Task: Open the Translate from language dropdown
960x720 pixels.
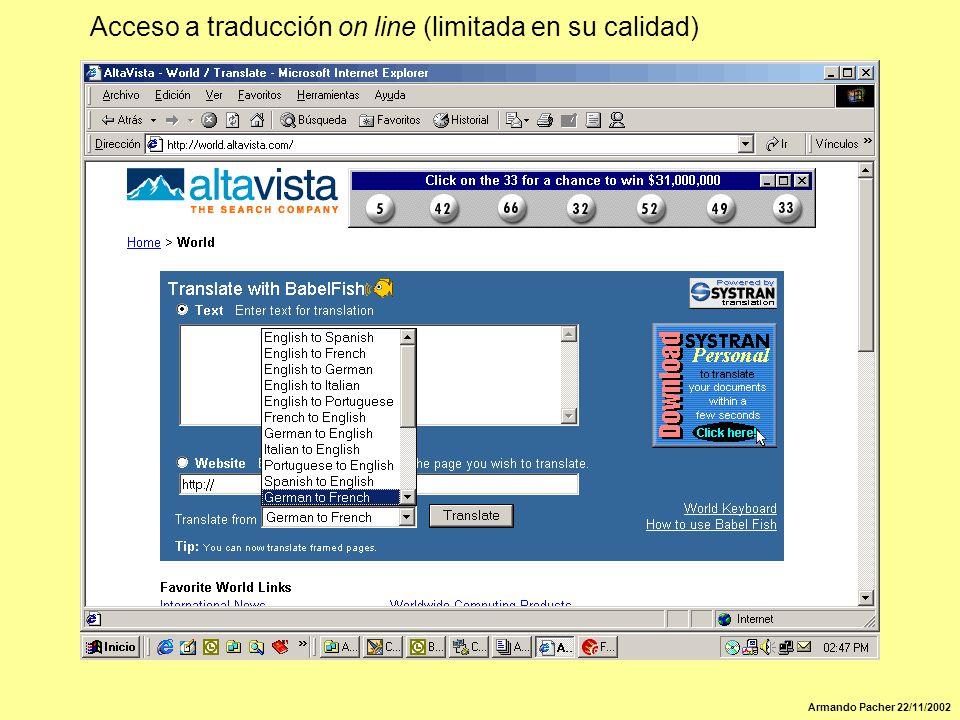Action: point(406,517)
